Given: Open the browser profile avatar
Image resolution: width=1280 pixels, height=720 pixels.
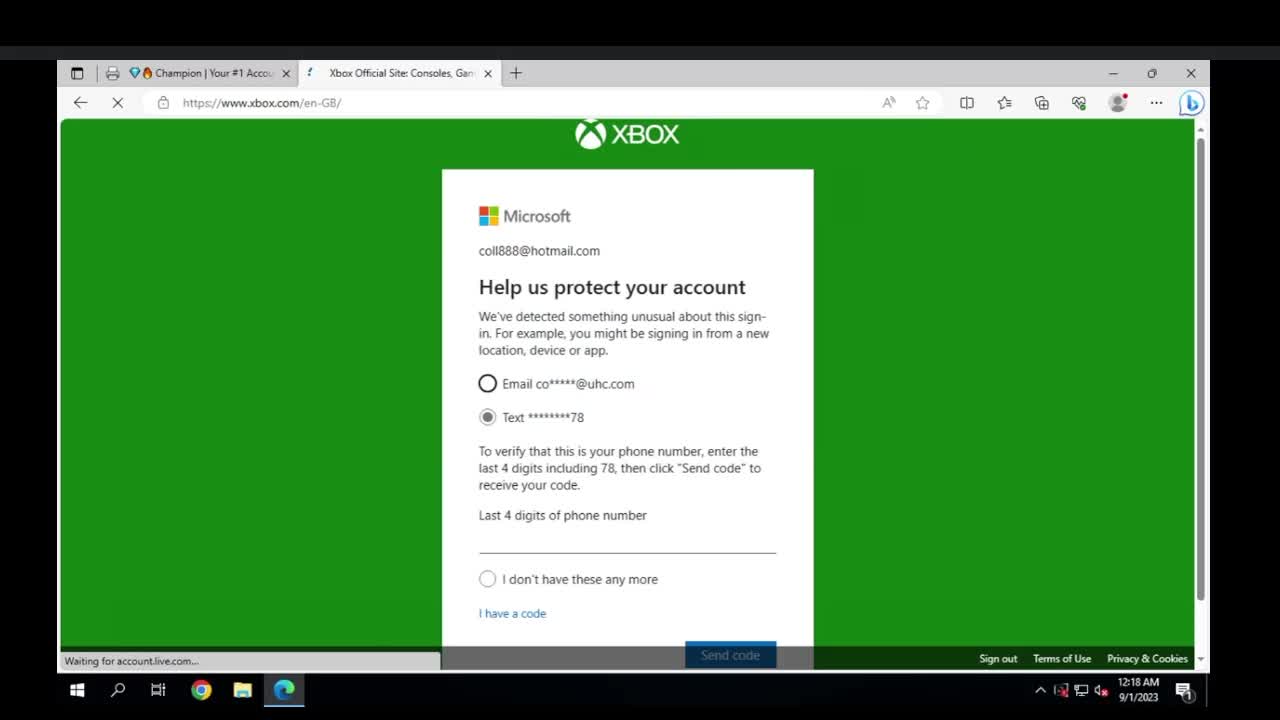Looking at the screenshot, I should (1117, 103).
